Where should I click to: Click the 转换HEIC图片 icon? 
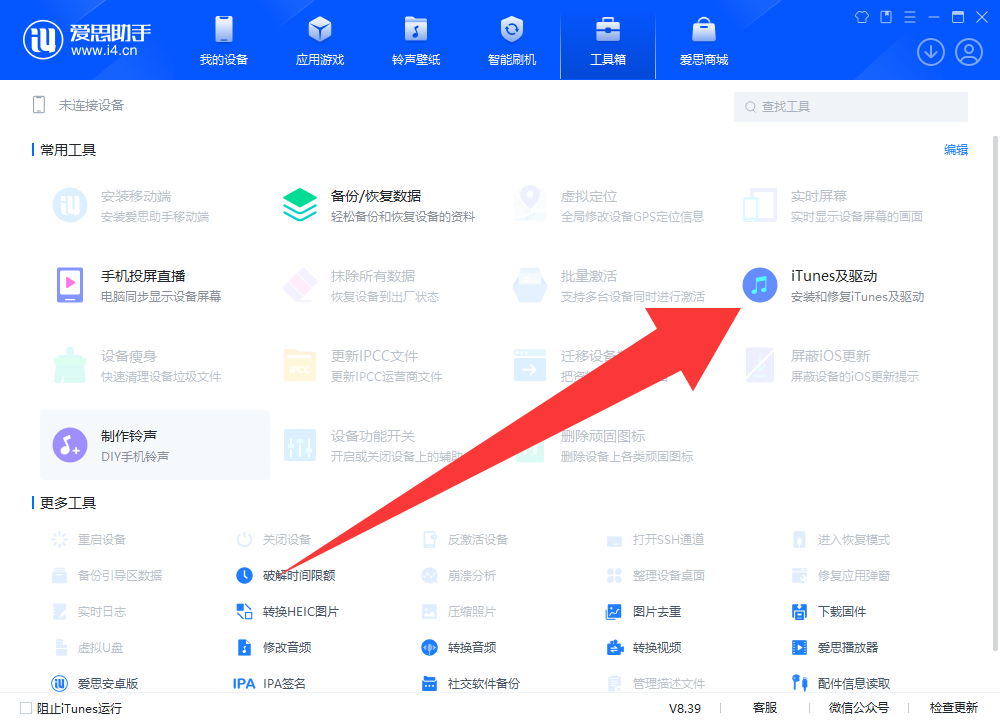244,611
